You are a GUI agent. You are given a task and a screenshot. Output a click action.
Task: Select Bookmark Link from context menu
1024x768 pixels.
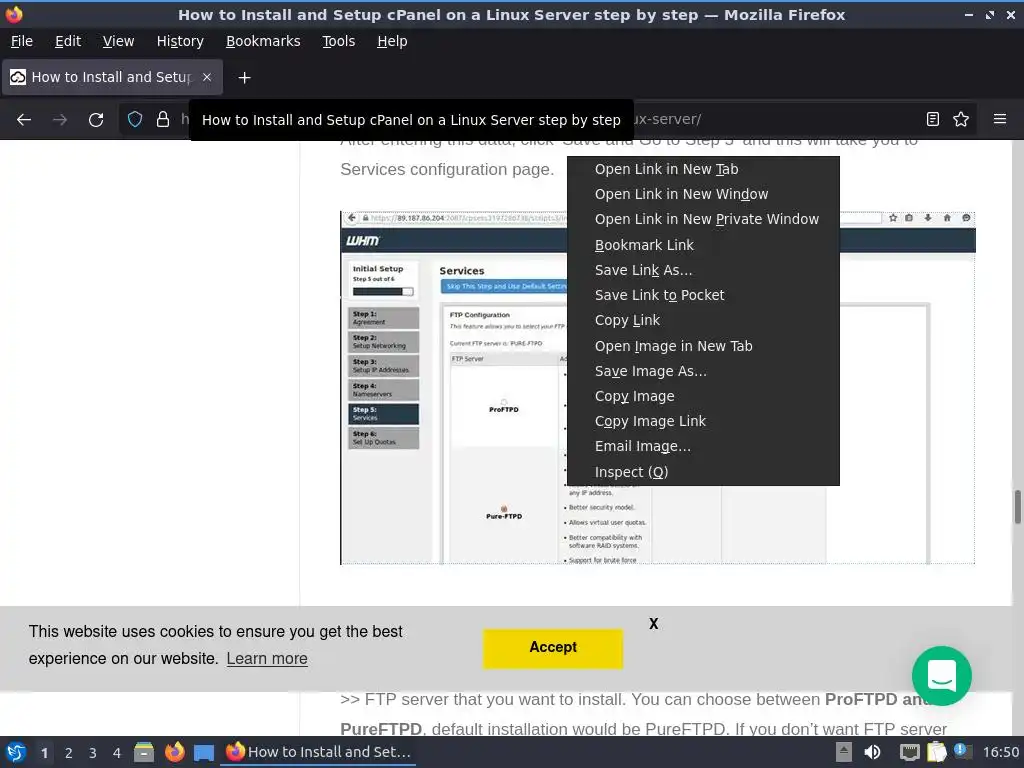[703, 245]
